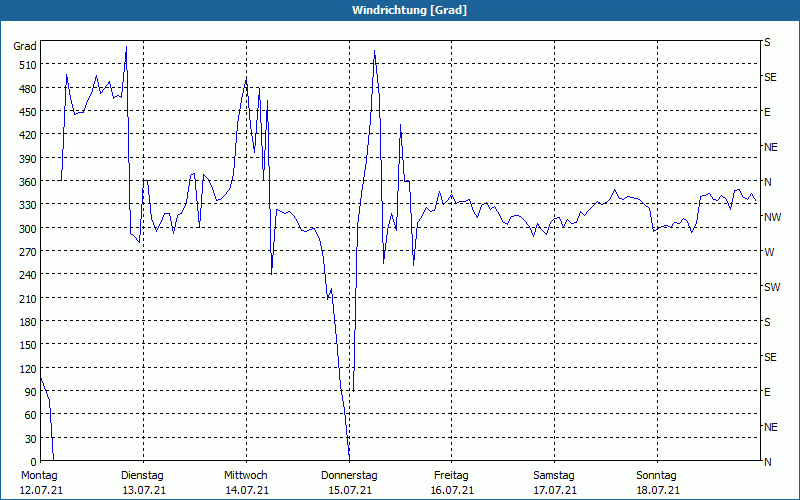Select the 240 axis label
The width and height of the screenshot is (800, 500).
pos(28,275)
